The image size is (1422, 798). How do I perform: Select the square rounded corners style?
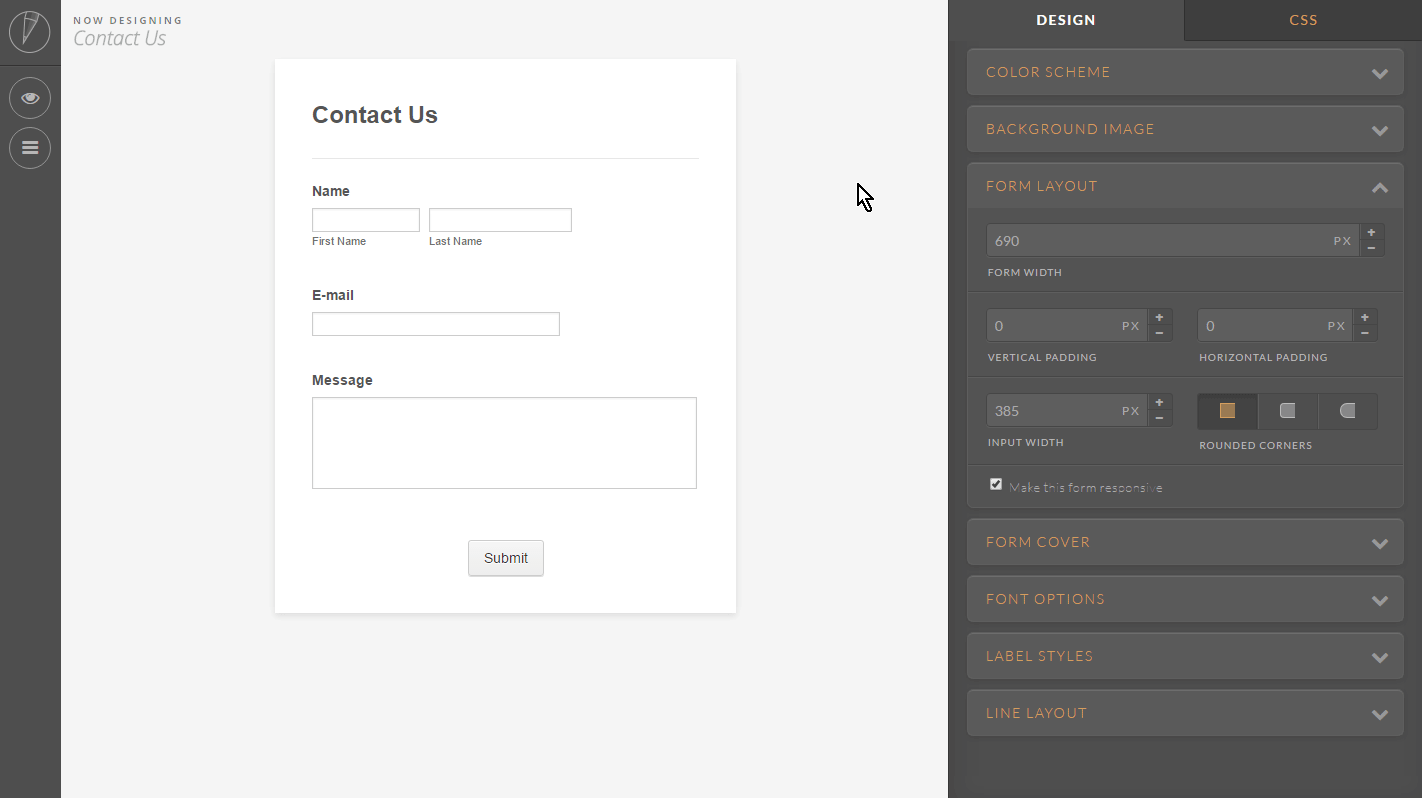click(x=1227, y=410)
